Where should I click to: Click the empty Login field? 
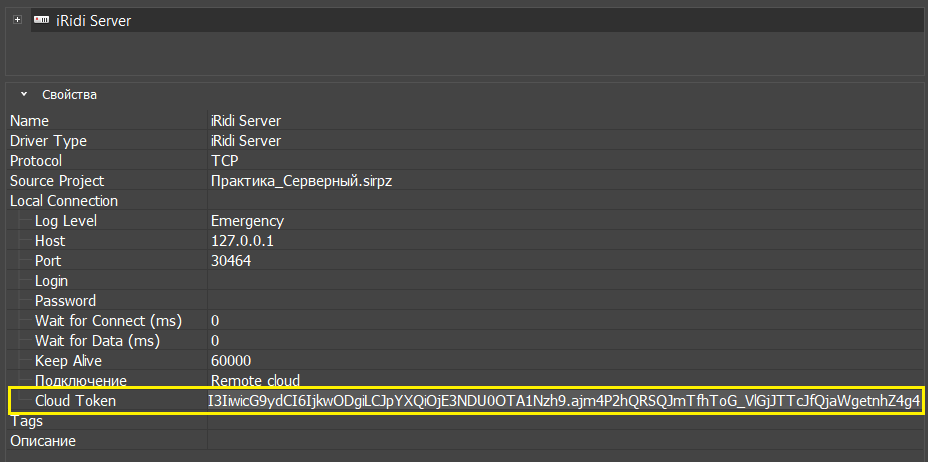coord(560,281)
